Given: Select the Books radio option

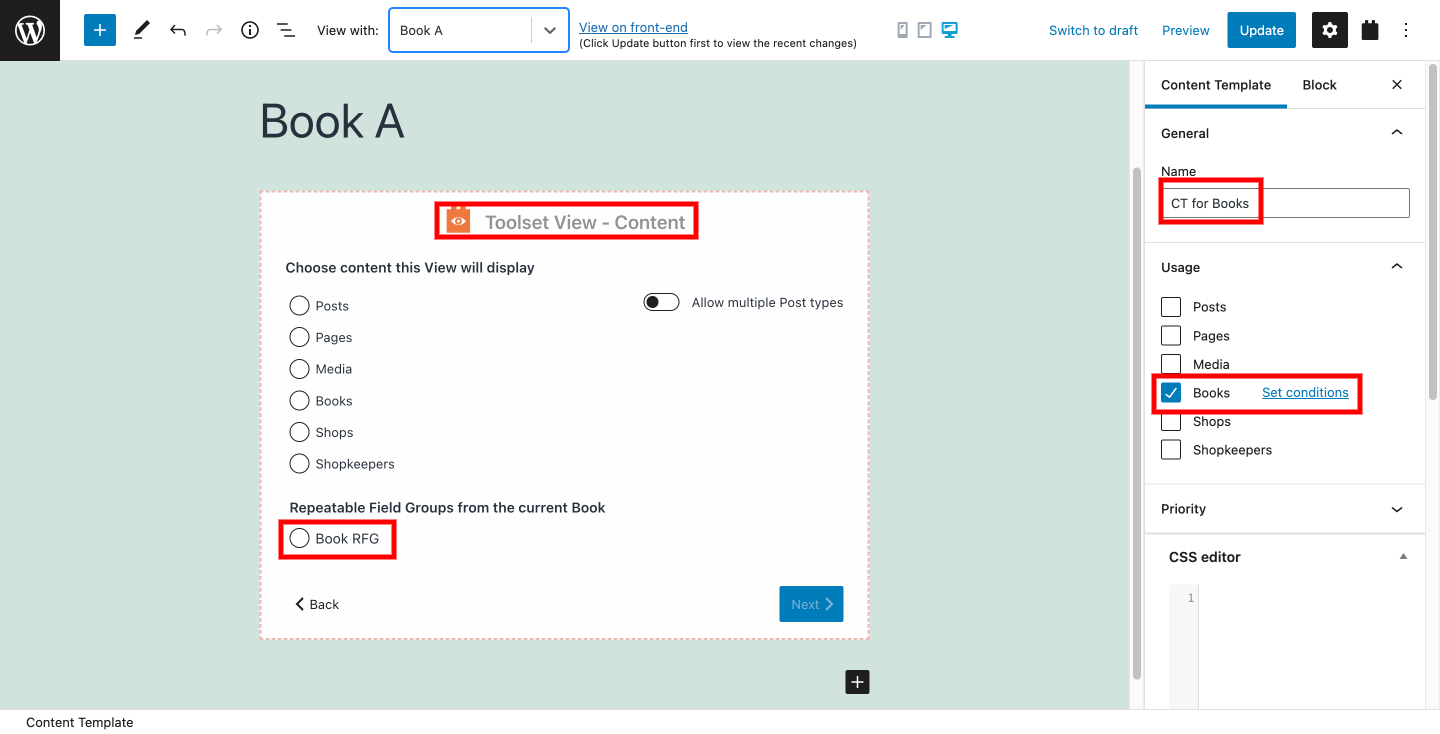Looking at the screenshot, I should tap(299, 401).
